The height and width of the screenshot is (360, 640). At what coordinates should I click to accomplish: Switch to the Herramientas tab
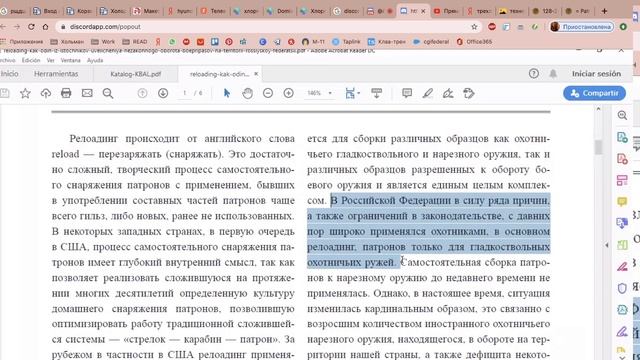[56, 74]
